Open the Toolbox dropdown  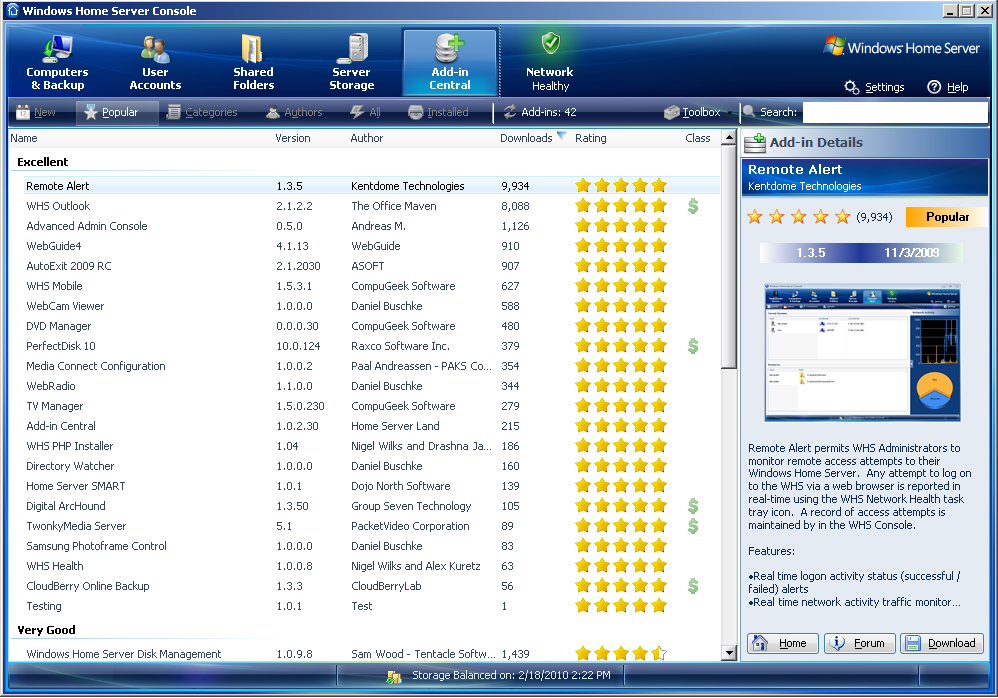coord(696,113)
